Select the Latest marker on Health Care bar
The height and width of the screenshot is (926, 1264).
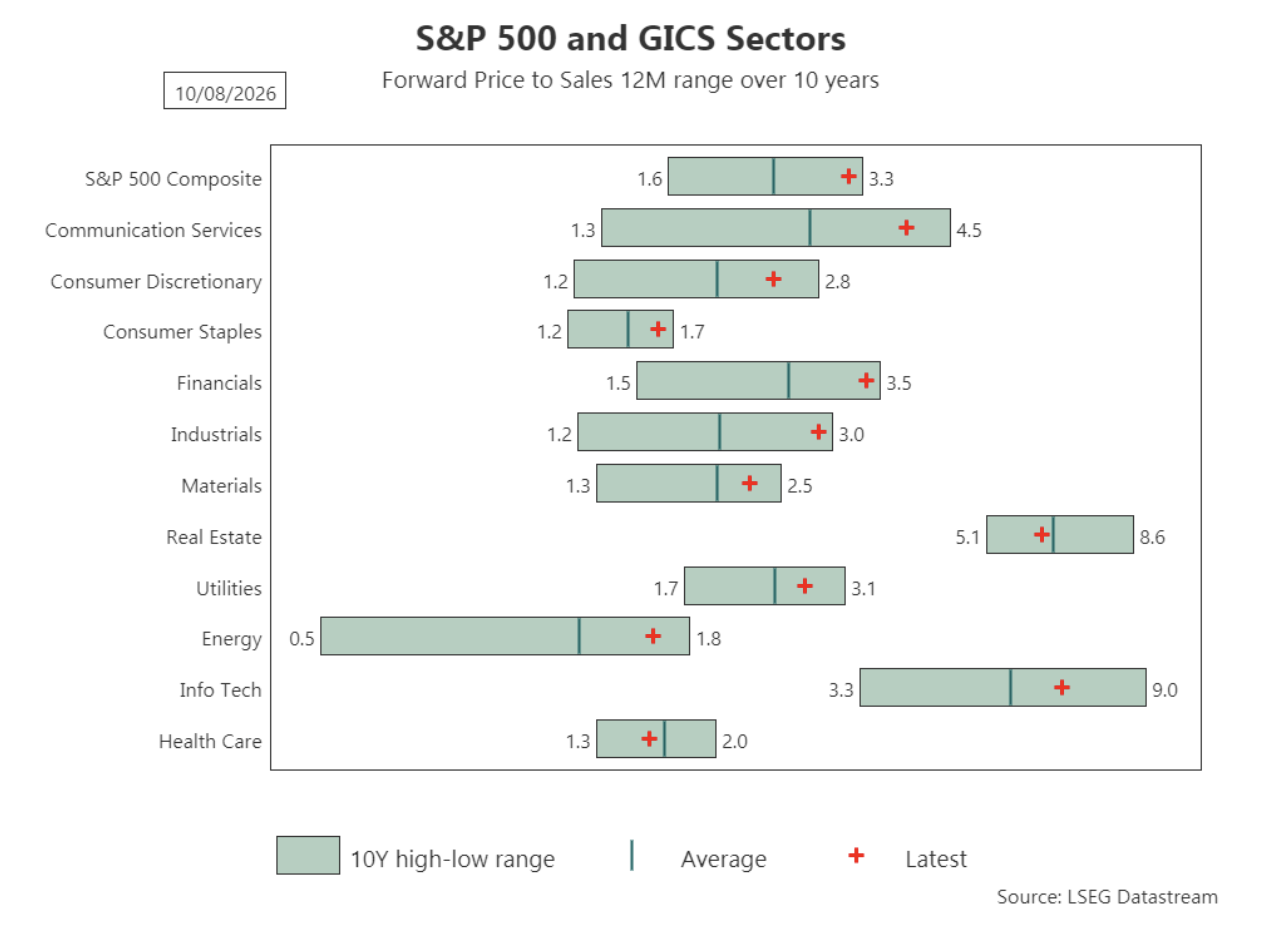click(649, 738)
